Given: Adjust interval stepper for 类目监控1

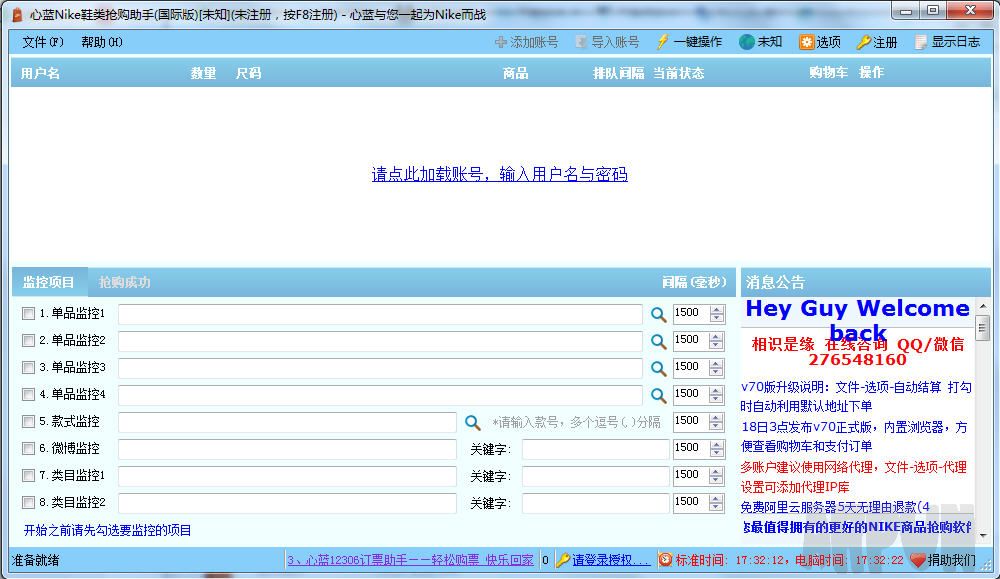Looking at the screenshot, I should 717,476.
